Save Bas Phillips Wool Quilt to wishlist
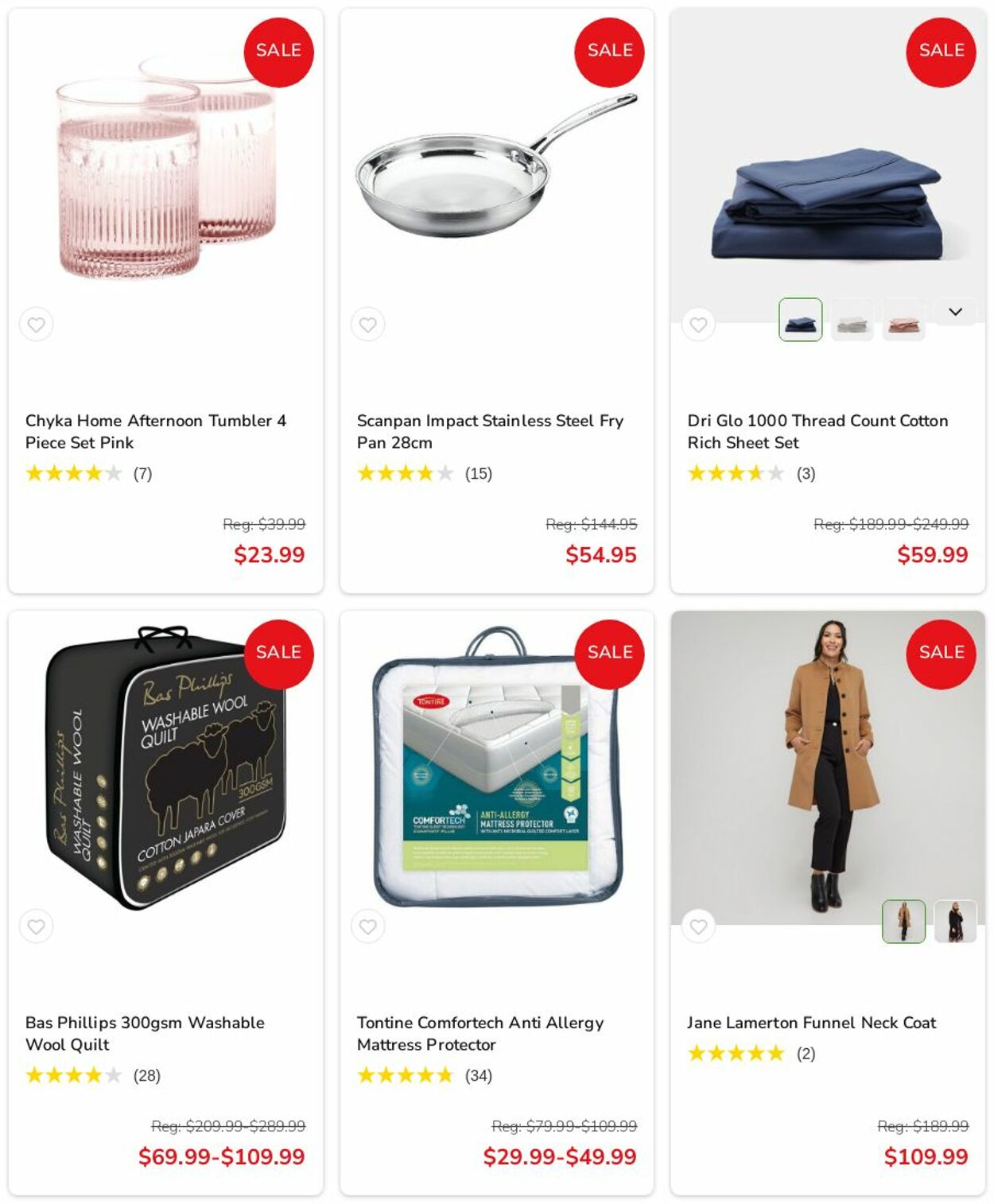Viewport: 994px width, 1204px height. 36,926
